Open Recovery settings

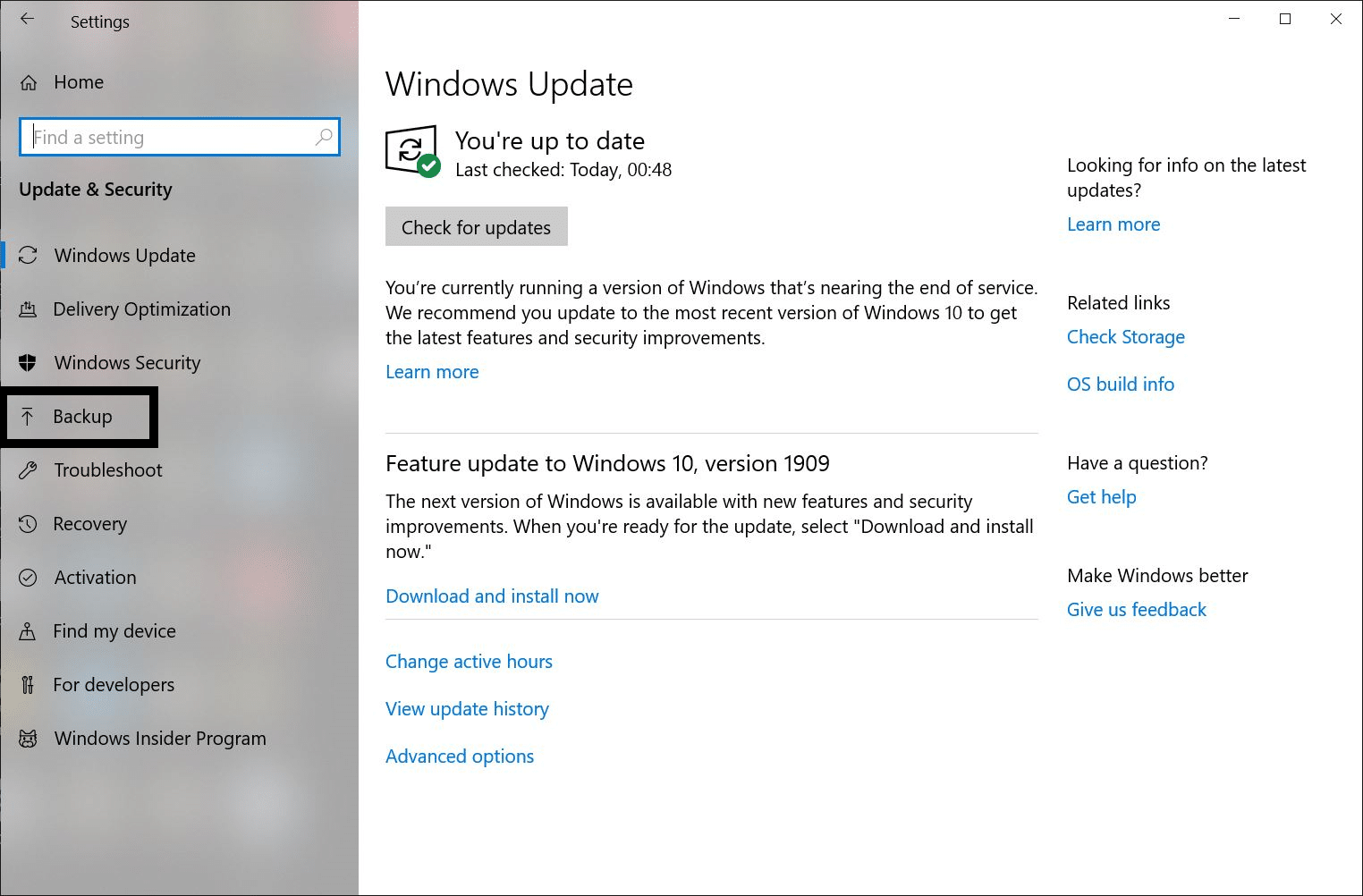click(x=89, y=524)
